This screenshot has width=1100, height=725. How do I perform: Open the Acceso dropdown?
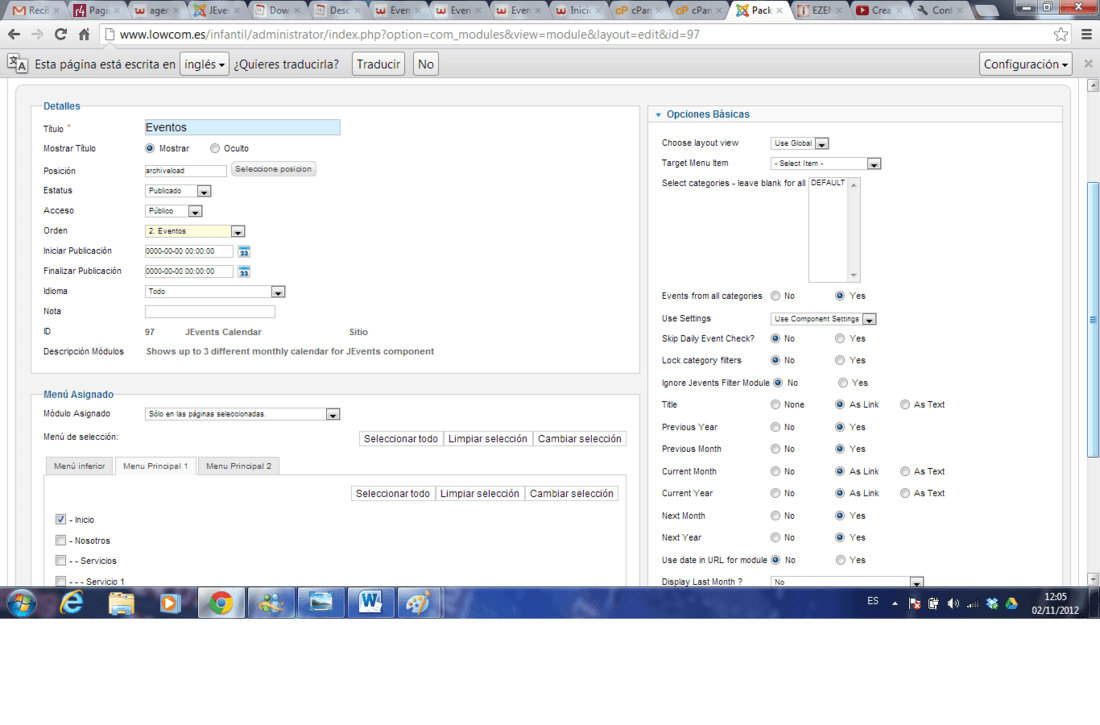coord(174,211)
